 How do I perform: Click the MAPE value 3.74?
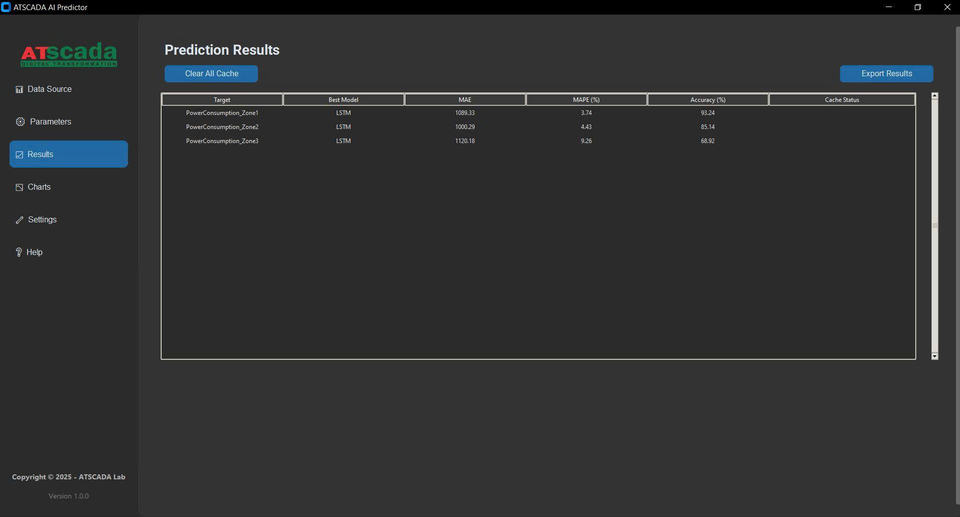tap(587, 113)
